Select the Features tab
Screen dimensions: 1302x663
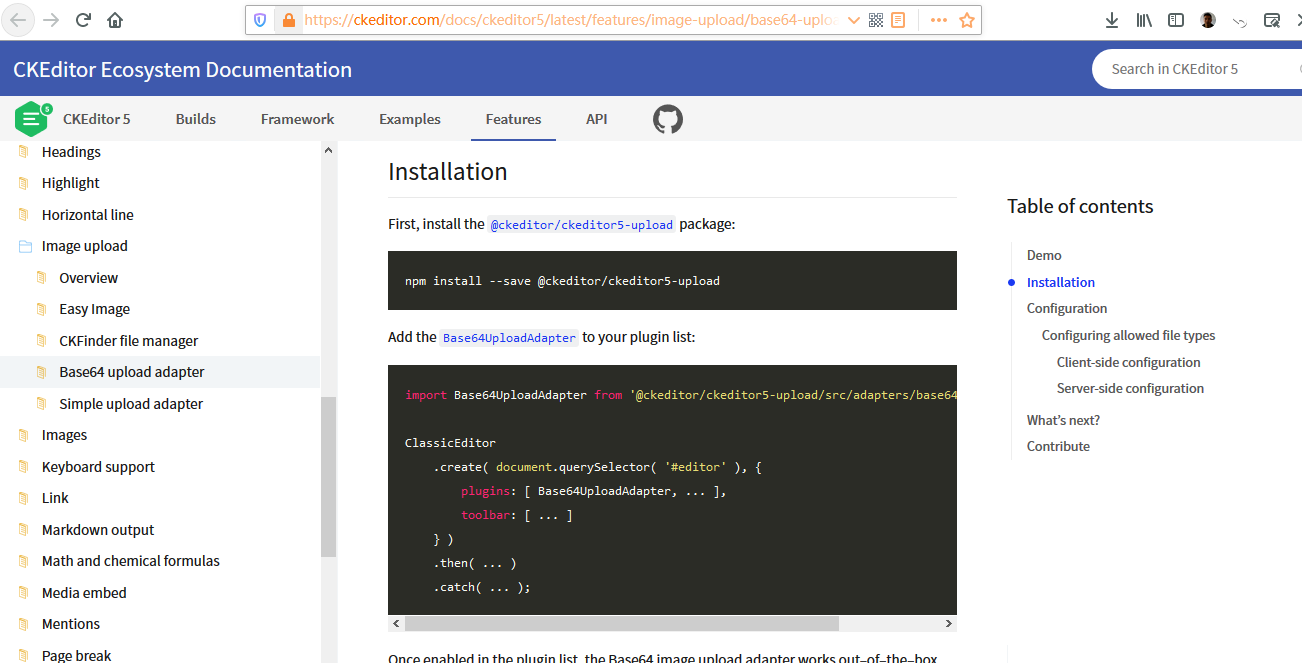pos(513,119)
